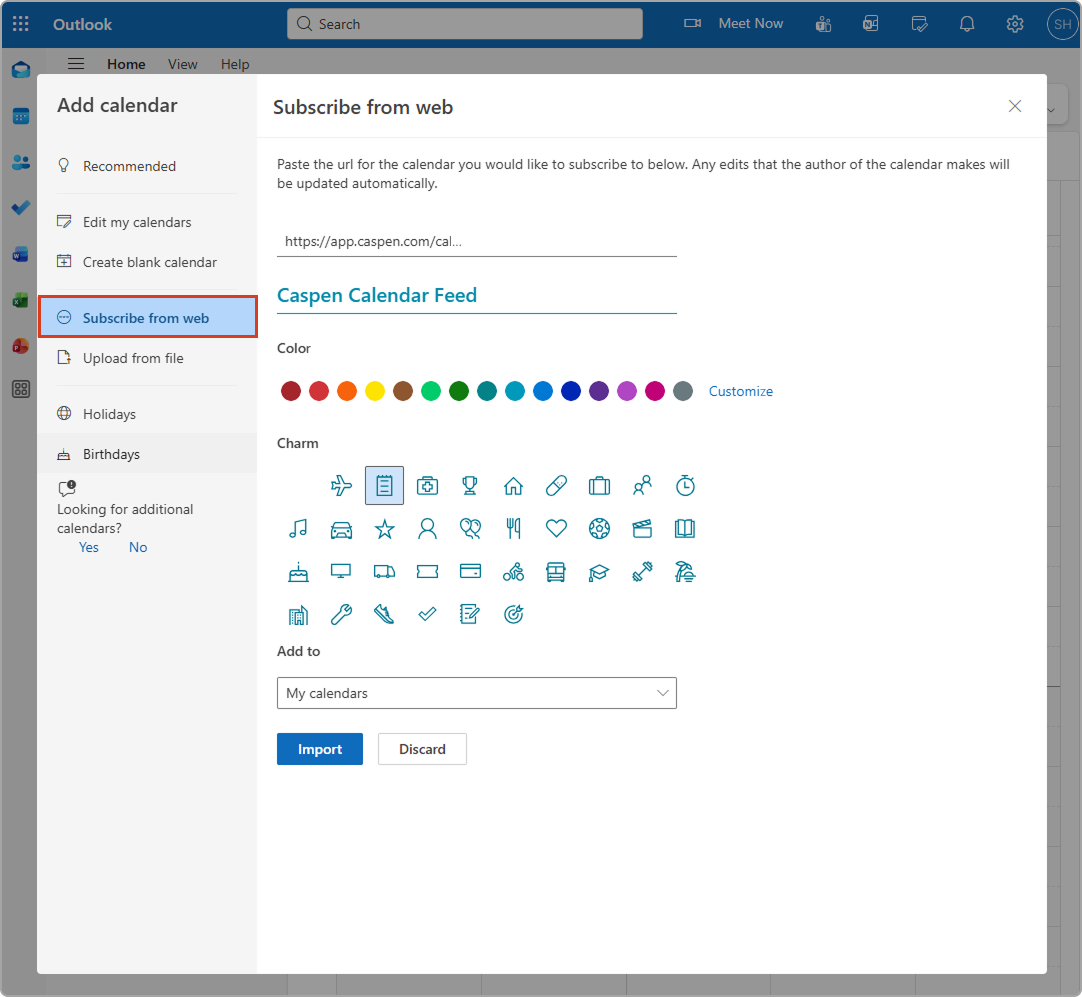Screen dimensions: 1082x997
Task: Click the Import button
Action: 320,749
